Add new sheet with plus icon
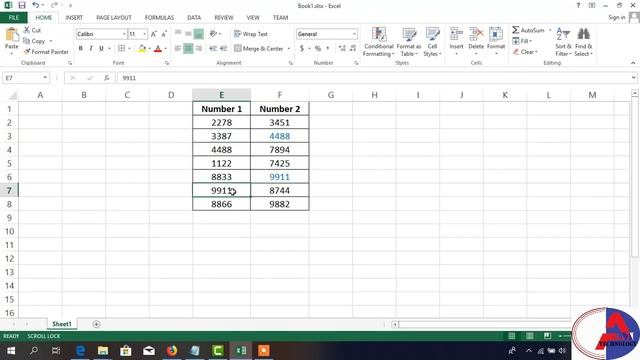The height and width of the screenshot is (360, 640). click(x=96, y=324)
